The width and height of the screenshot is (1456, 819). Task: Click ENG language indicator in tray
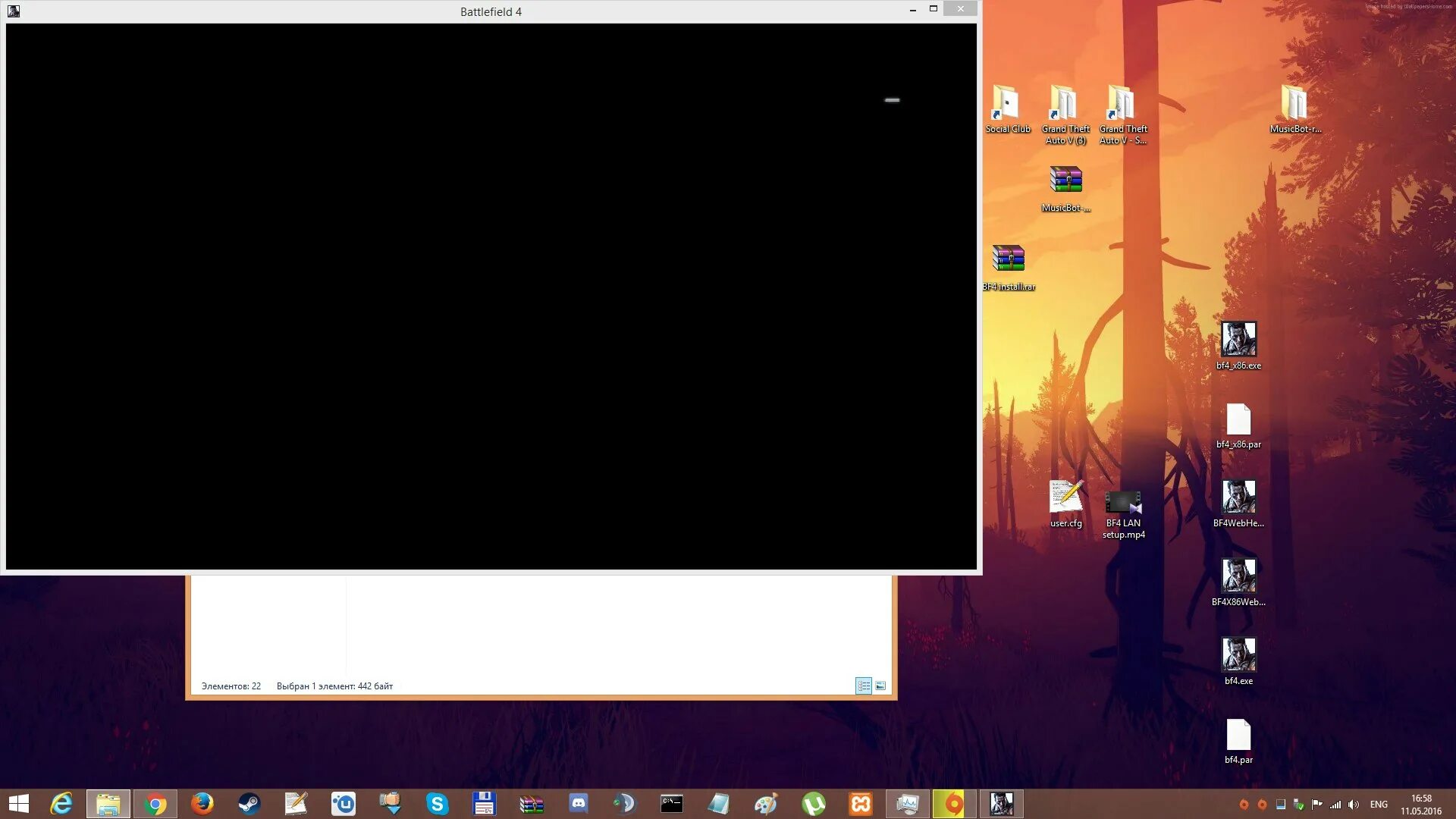point(1380,803)
